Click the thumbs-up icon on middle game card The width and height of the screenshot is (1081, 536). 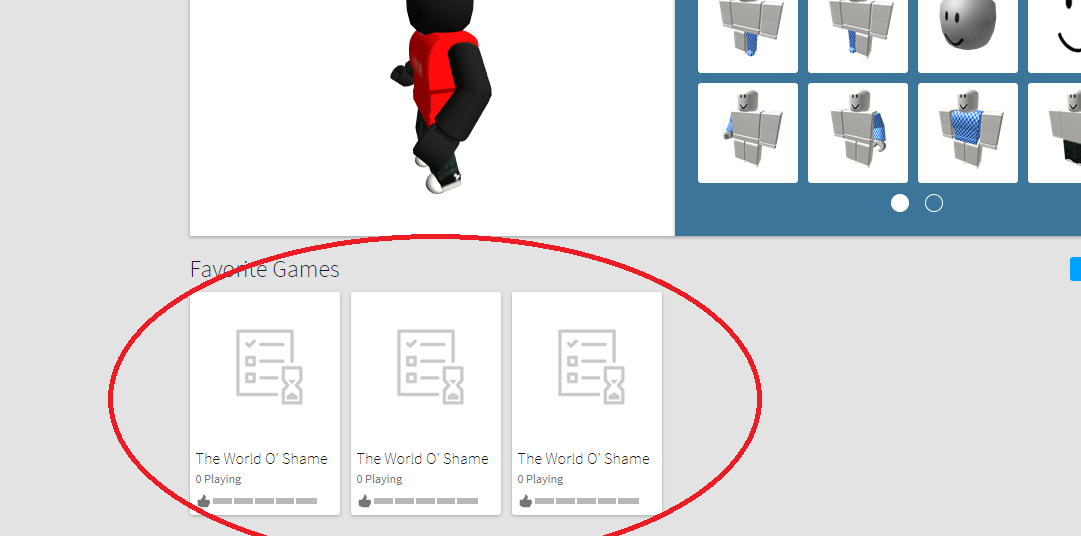[364, 500]
